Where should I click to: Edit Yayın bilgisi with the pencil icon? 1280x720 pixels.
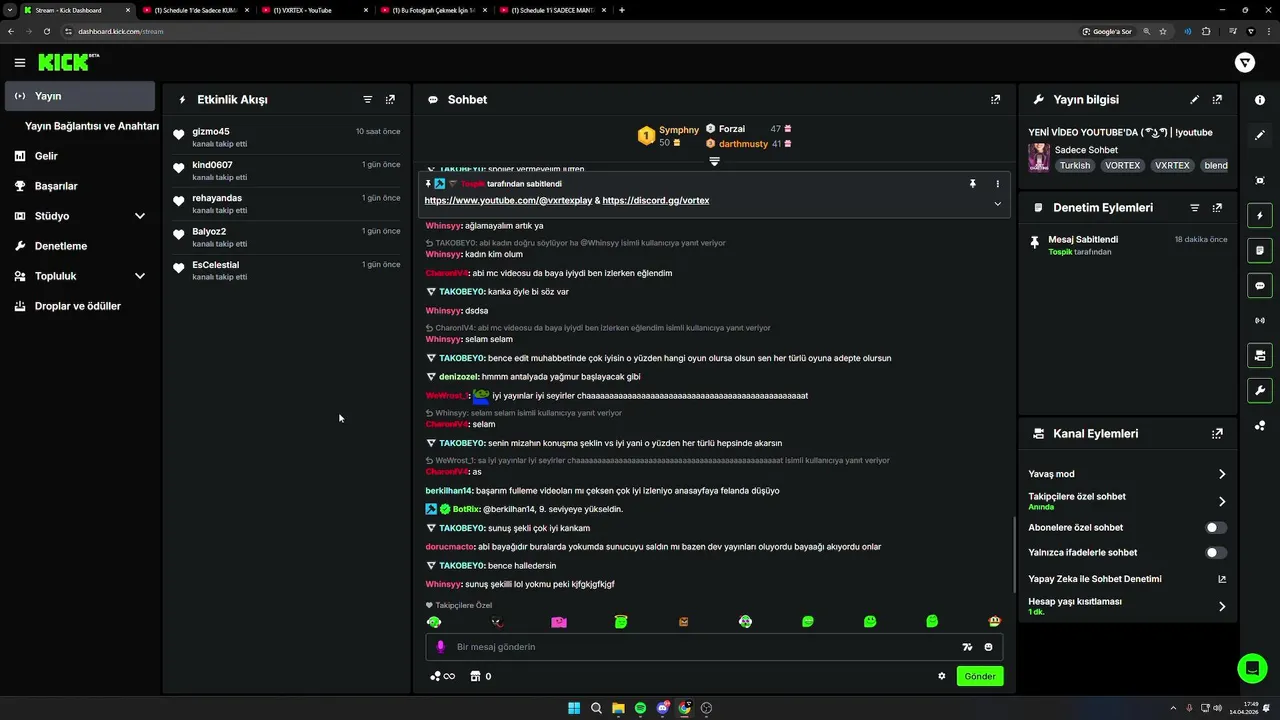coord(1195,100)
